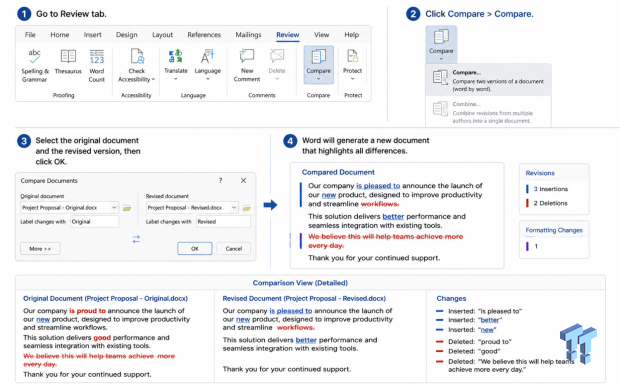Viewport: 620px width, 385px height.
Task: Click 'Inserted: "is pleased to"' change entry
Action: tap(485, 311)
